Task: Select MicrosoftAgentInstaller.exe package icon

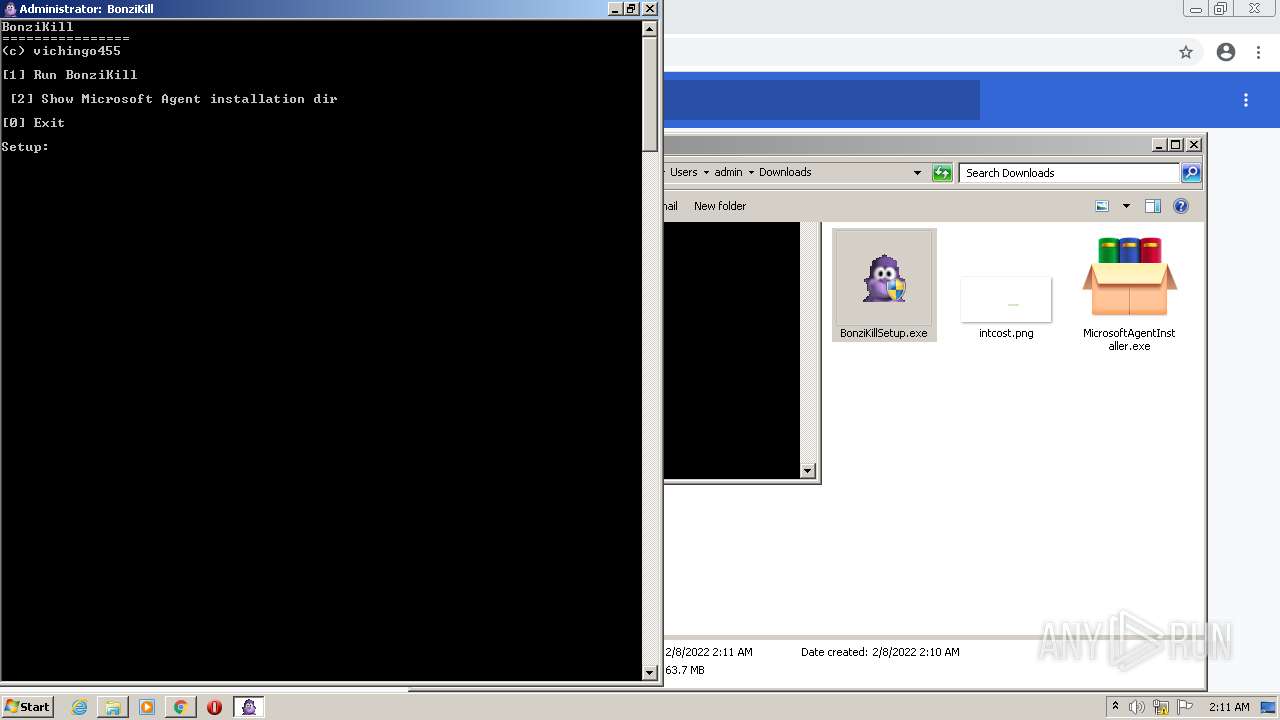Action: (1129, 276)
